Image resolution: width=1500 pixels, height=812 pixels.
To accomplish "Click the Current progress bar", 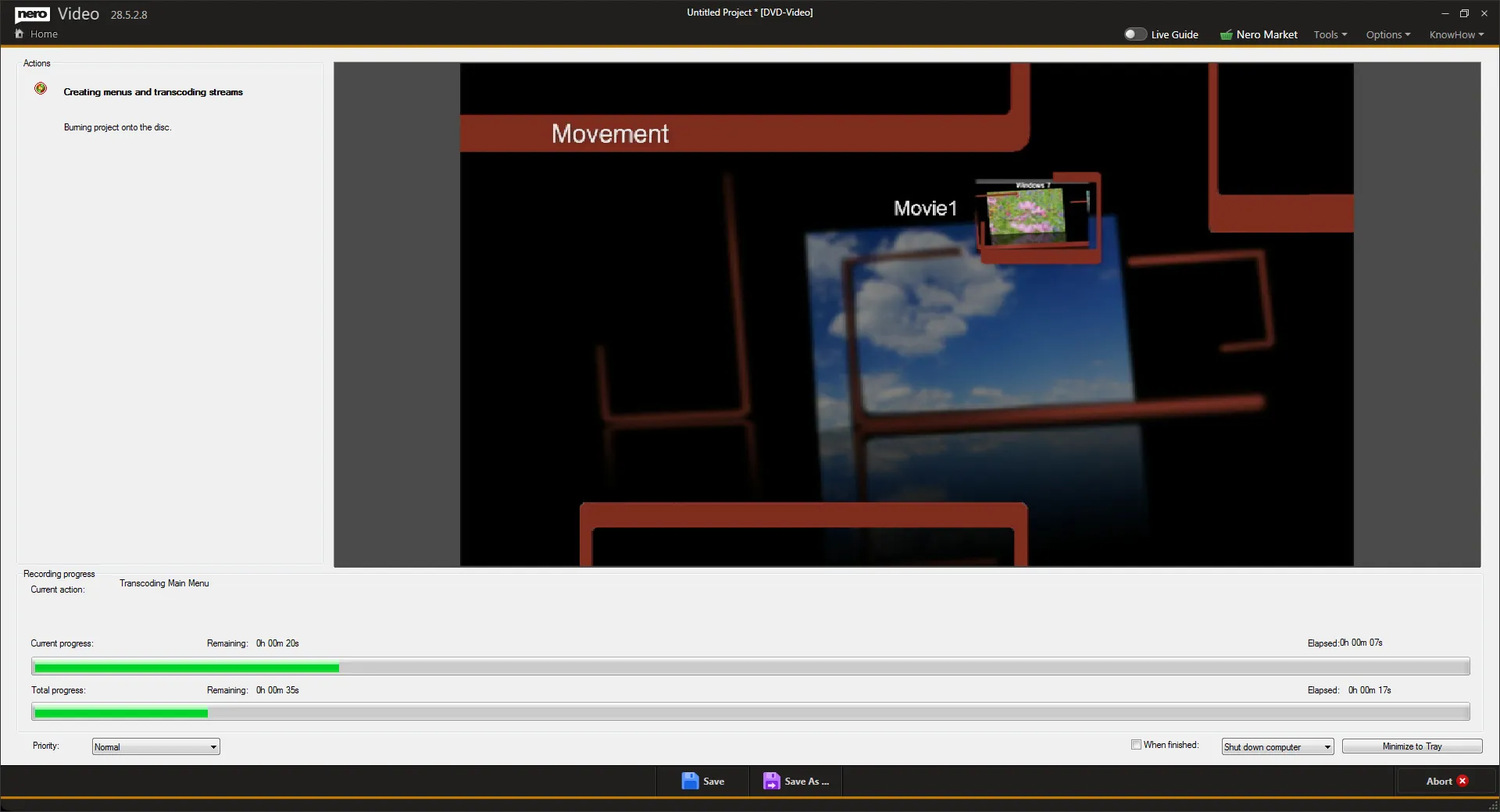I will [750, 667].
